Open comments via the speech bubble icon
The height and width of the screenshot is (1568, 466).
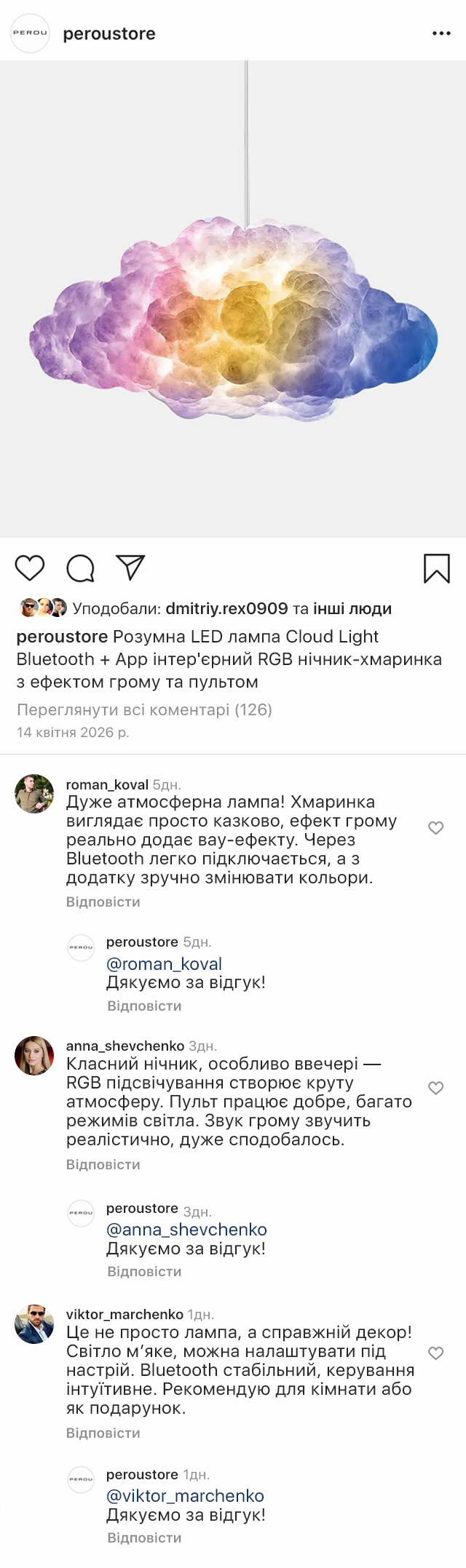point(80,568)
